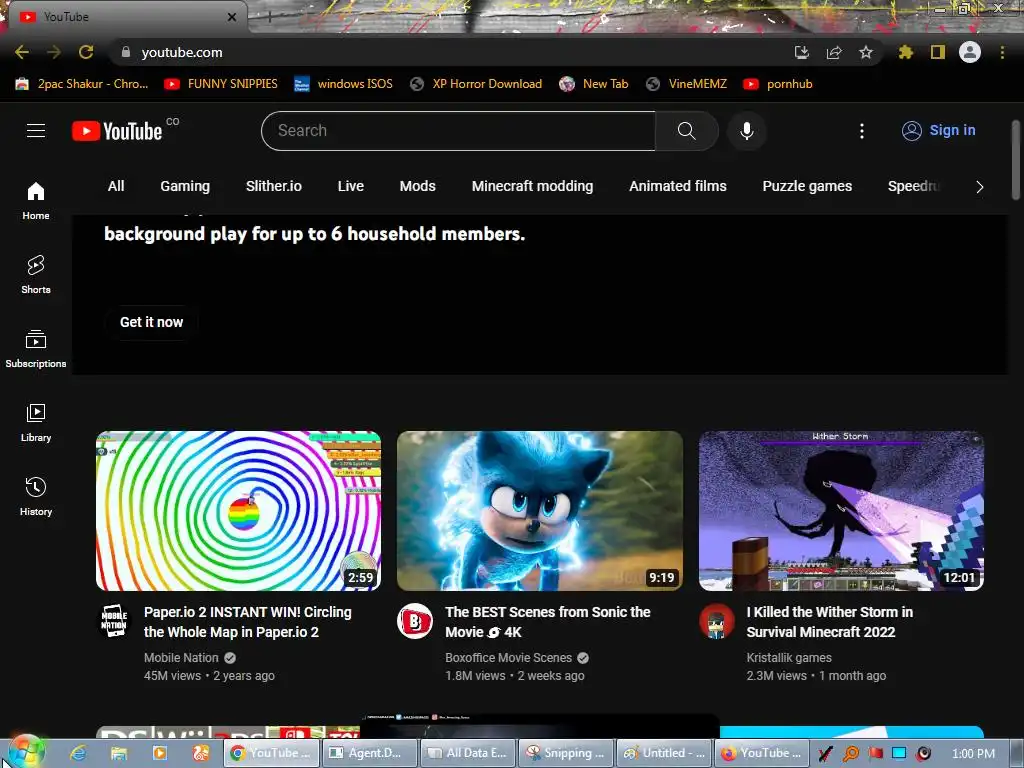Viewport: 1024px width, 768px height.
Task: Select the Animated films chip
Action: [677, 187]
